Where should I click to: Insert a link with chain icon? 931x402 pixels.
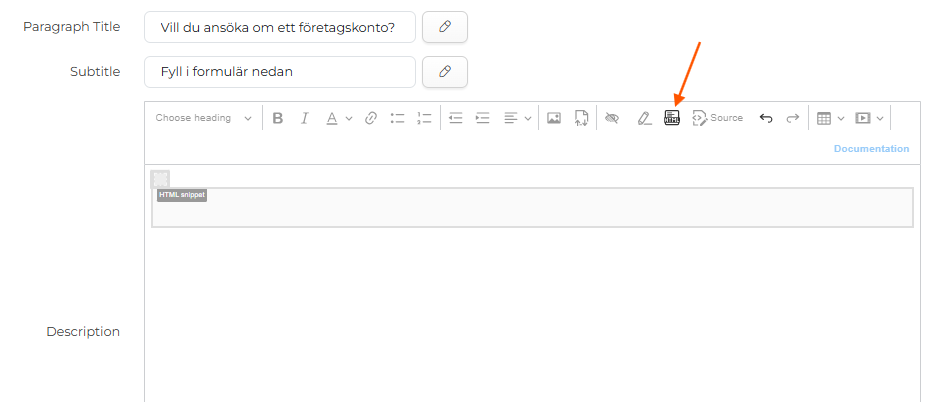coord(370,118)
